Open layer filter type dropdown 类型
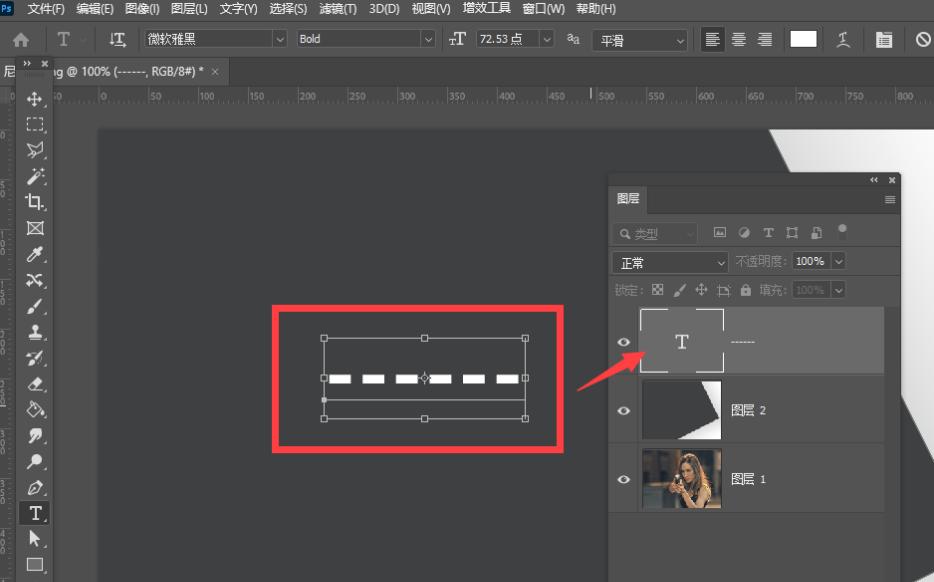 click(x=655, y=234)
